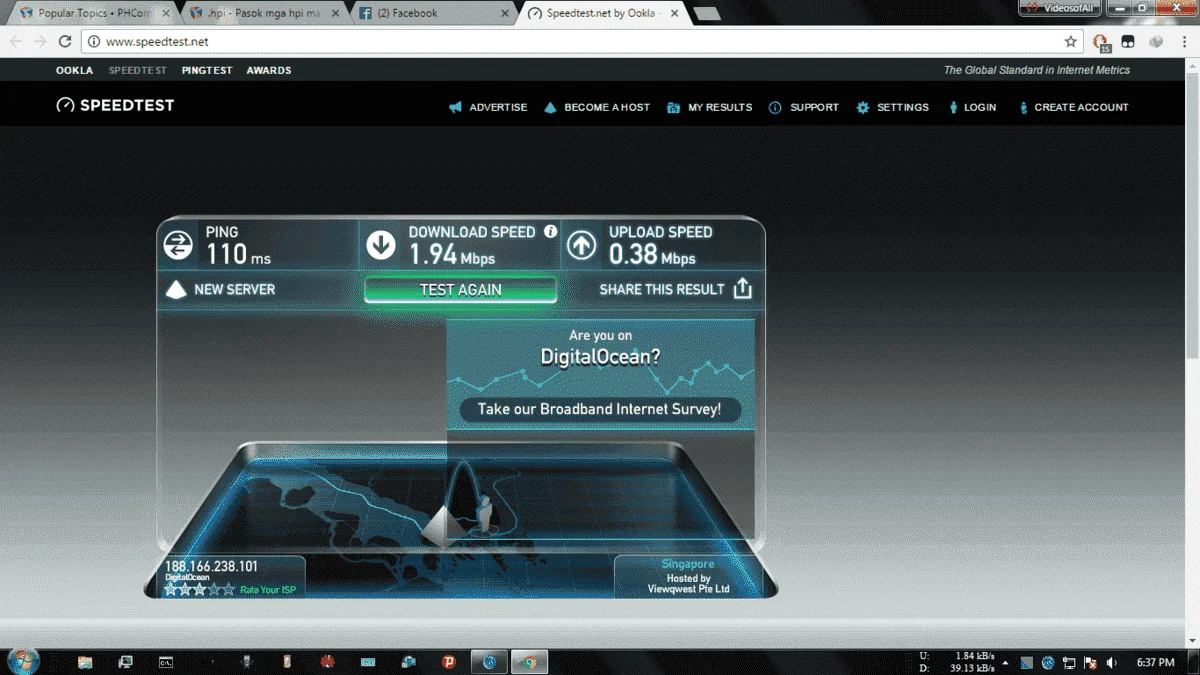Image resolution: width=1200 pixels, height=675 pixels.
Task: Open the Awards nav item
Action: pyautogui.click(x=269, y=70)
